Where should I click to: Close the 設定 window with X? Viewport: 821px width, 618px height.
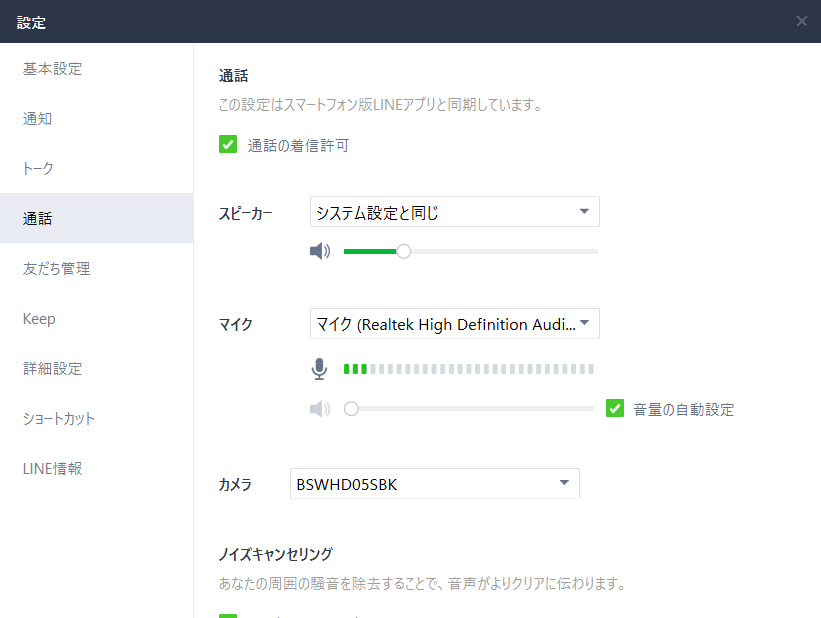click(x=801, y=21)
